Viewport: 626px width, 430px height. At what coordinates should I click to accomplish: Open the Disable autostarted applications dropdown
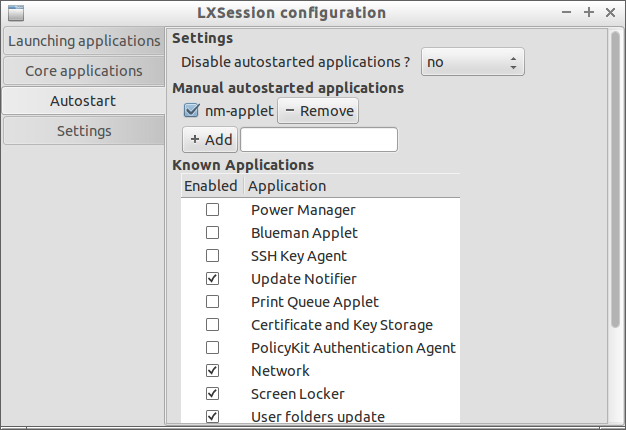coord(472,62)
